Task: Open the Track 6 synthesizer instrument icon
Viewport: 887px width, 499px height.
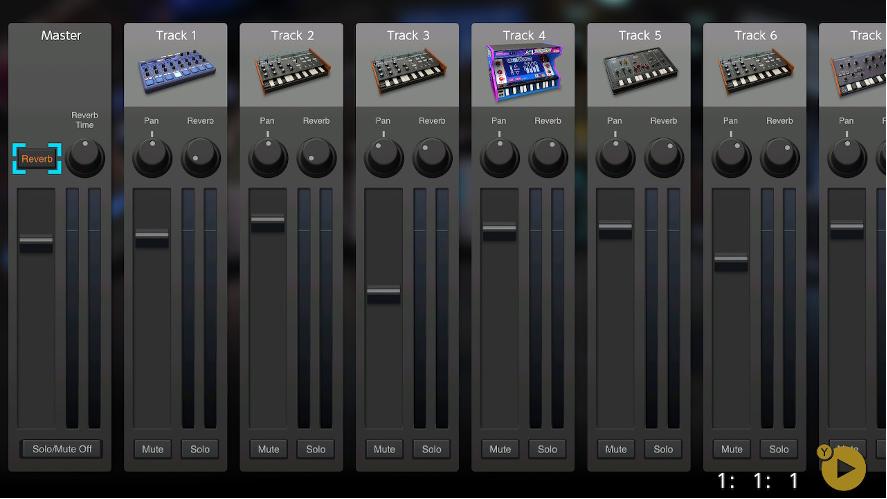Action: (x=755, y=72)
